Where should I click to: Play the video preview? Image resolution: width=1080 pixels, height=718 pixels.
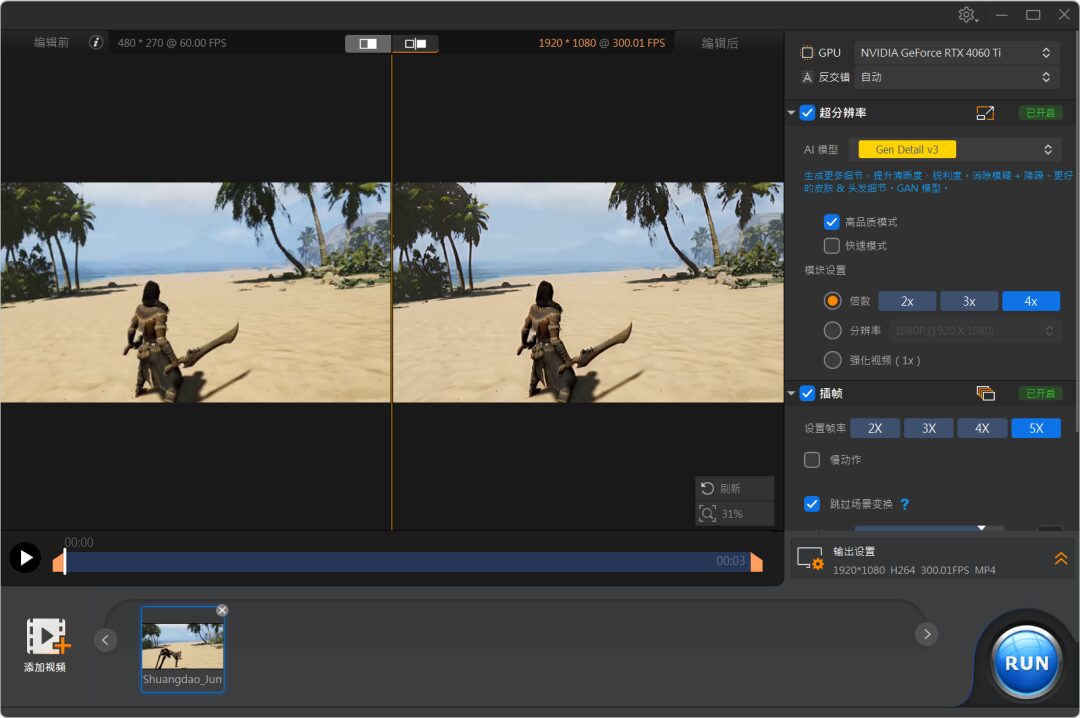click(25, 557)
